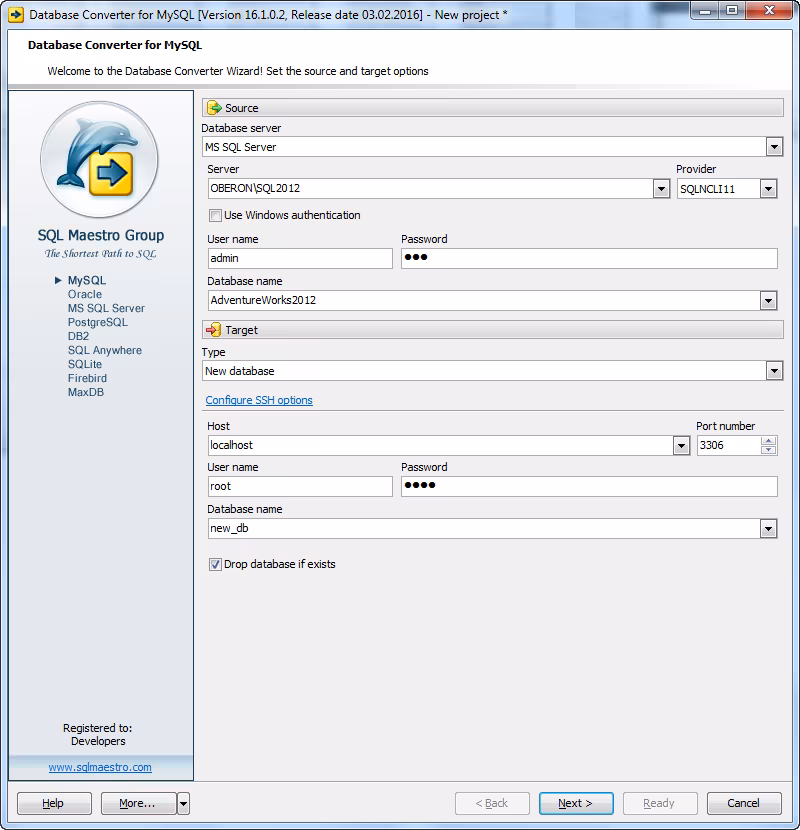Click the SQL Maestro dolphin logo
The height and width of the screenshot is (830, 800).
click(98, 159)
